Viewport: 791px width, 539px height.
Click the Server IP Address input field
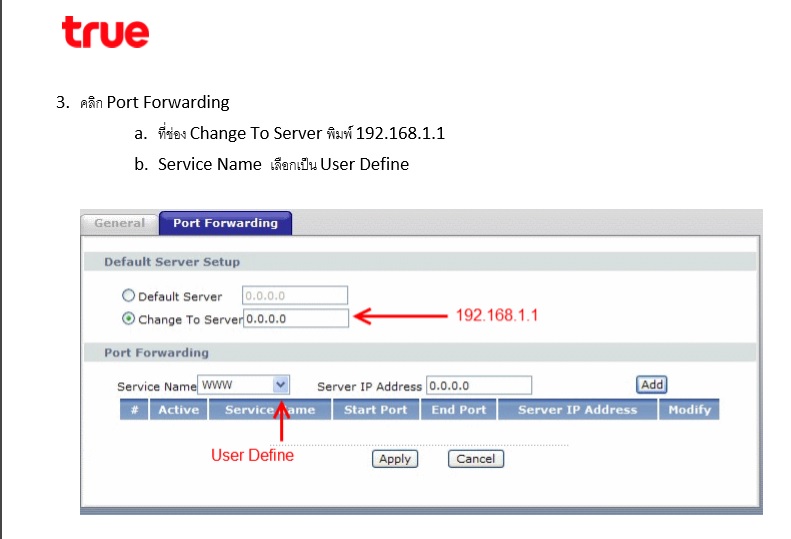479,386
